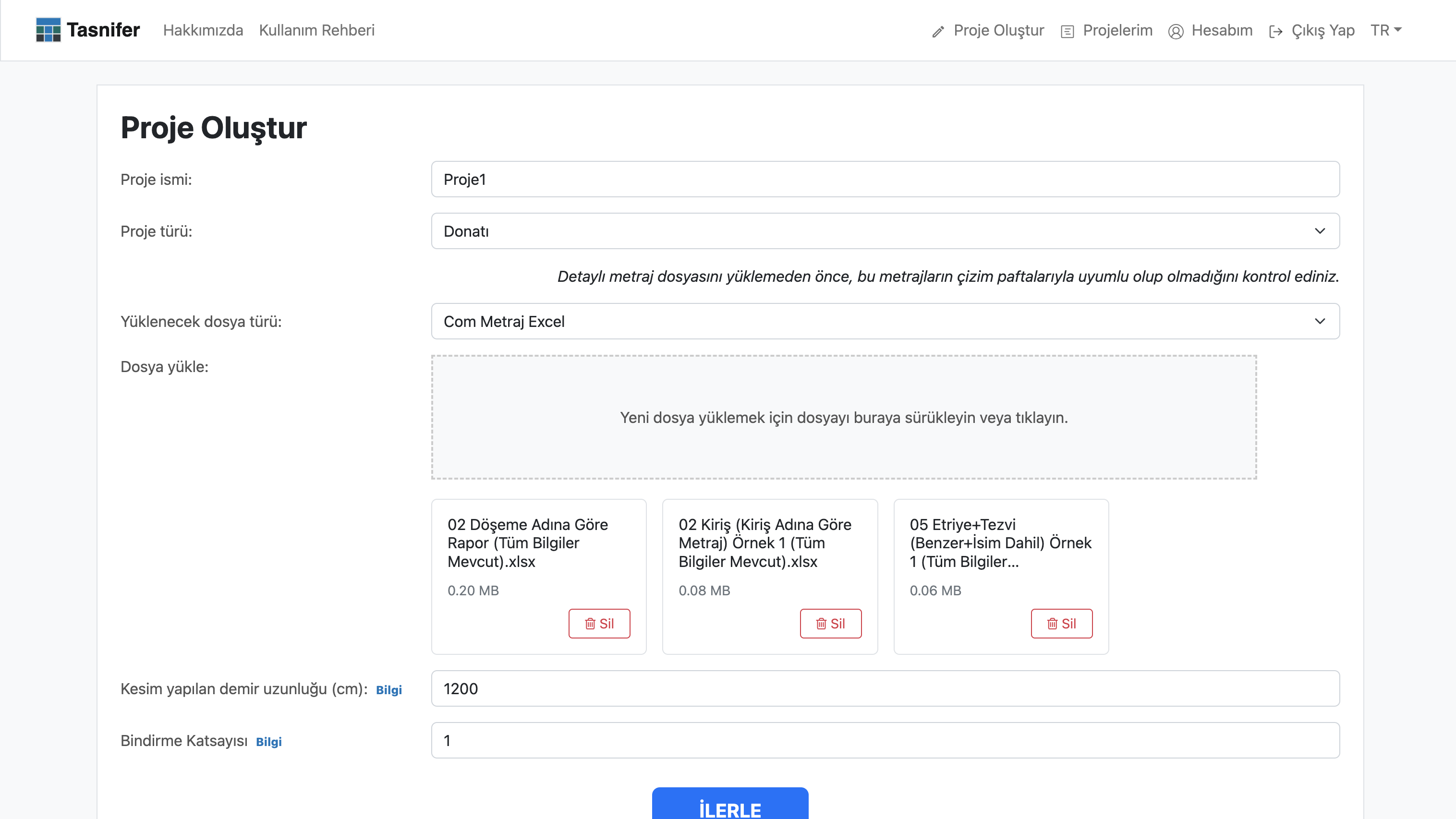Open Projelerim from the navbar
The height and width of the screenshot is (819, 1456).
[x=1117, y=30]
